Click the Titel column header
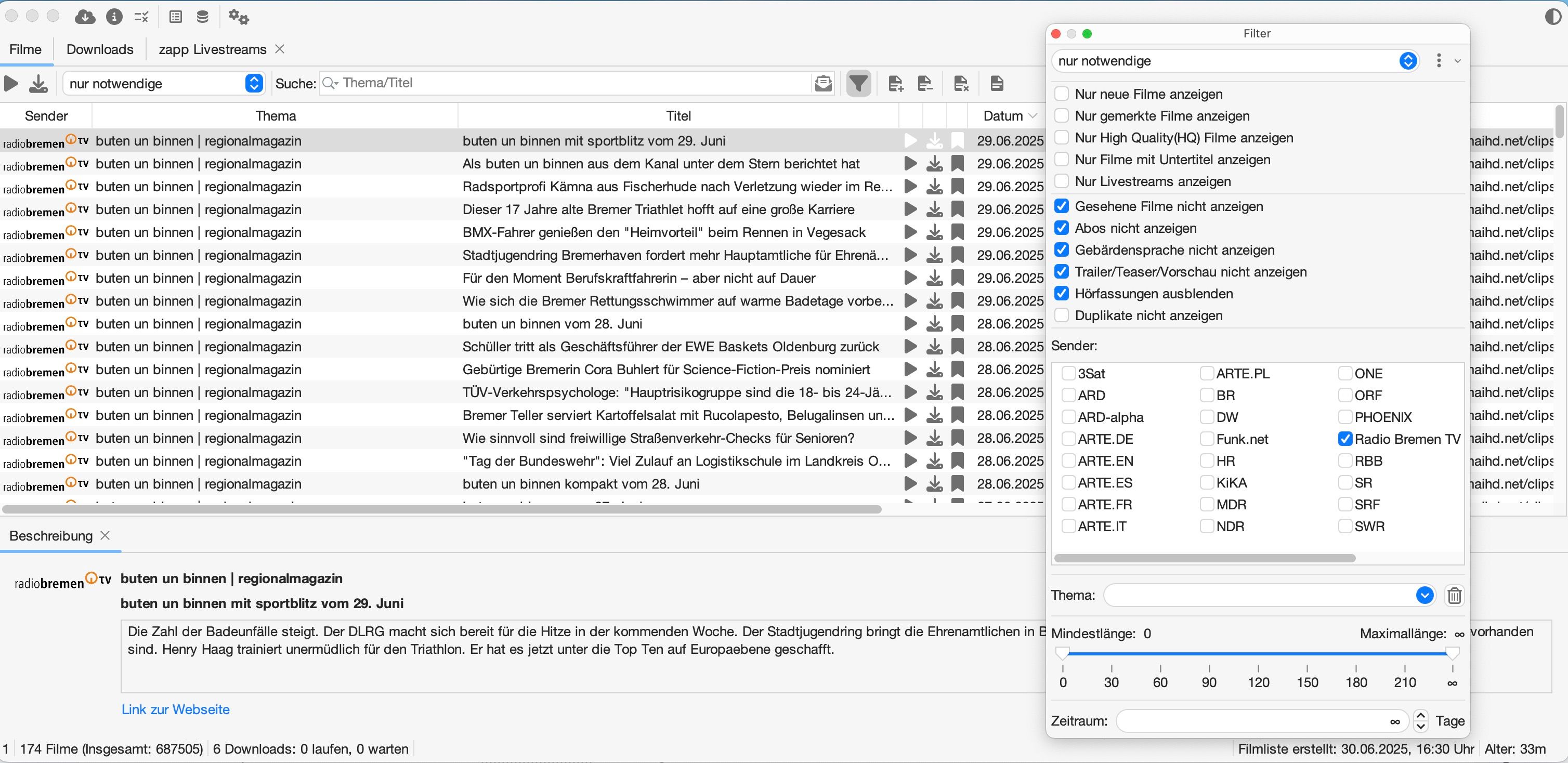The image size is (1568, 763). click(x=678, y=115)
